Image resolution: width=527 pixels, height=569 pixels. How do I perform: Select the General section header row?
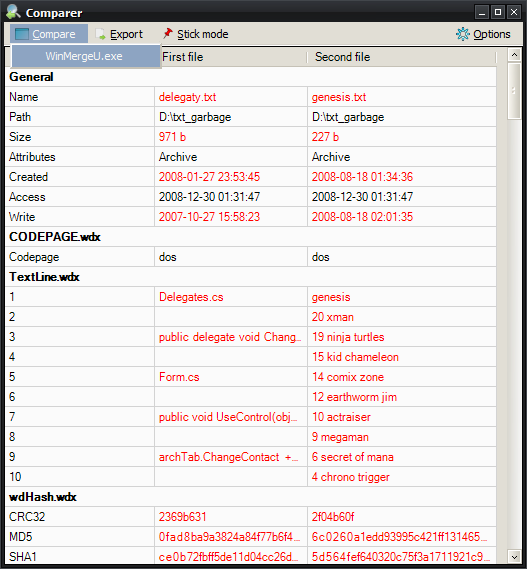coord(251,77)
